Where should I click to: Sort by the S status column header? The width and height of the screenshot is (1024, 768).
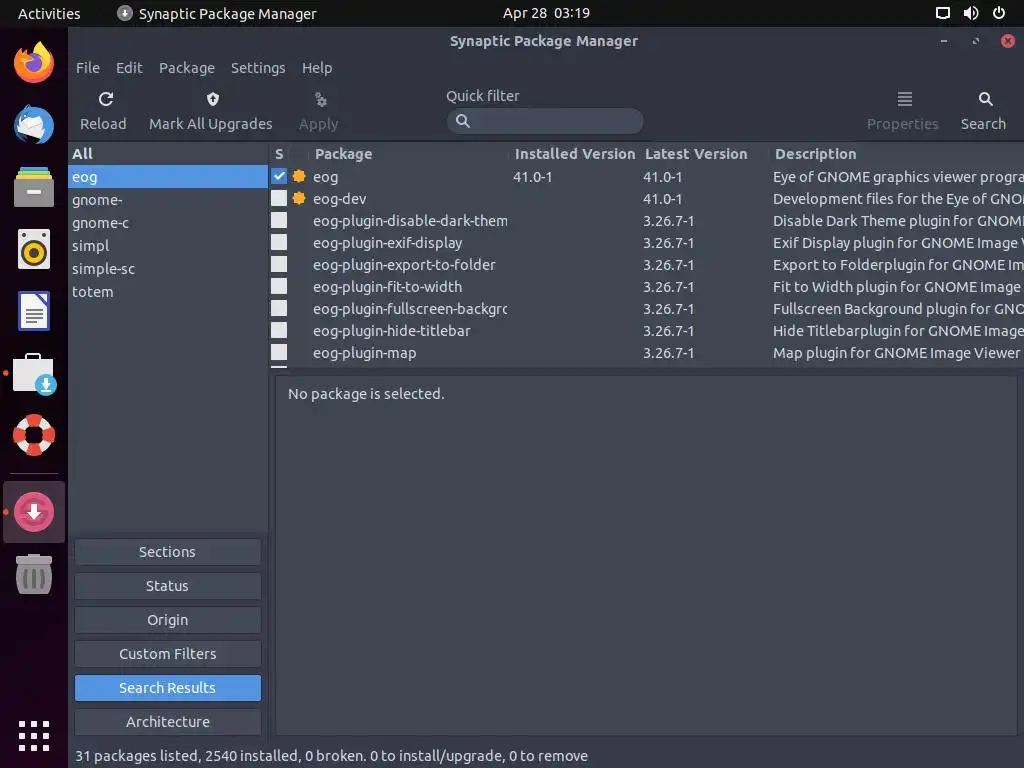[279, 154]
